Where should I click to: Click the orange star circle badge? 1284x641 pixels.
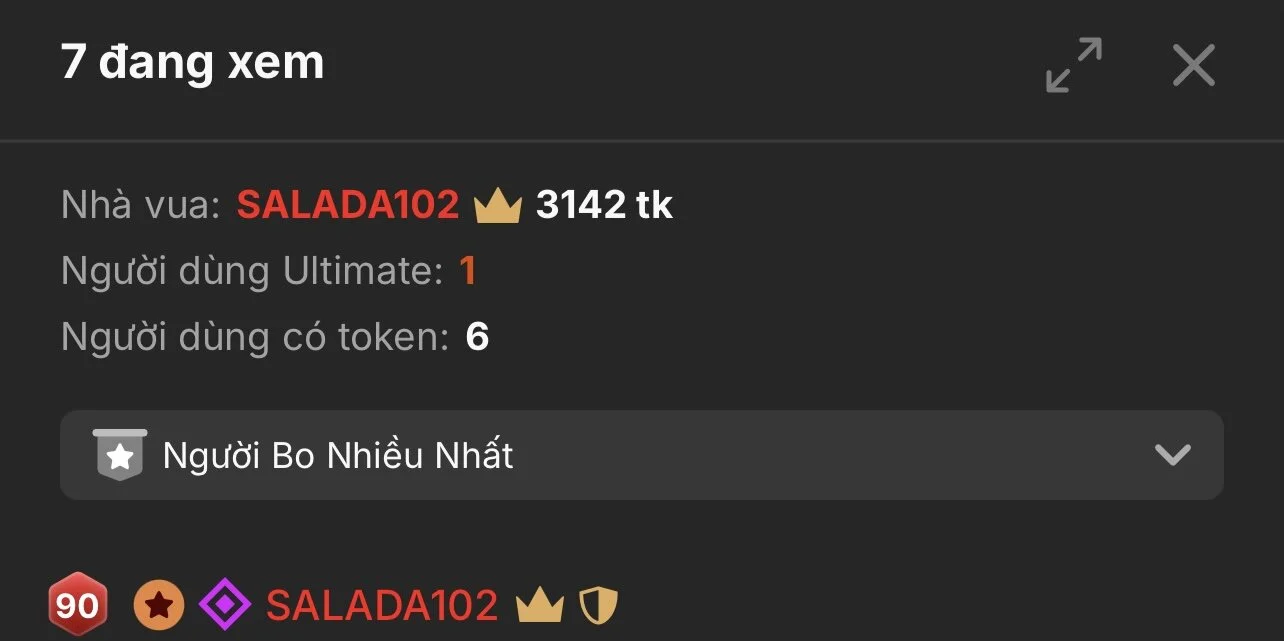click(x=159, y=605)
